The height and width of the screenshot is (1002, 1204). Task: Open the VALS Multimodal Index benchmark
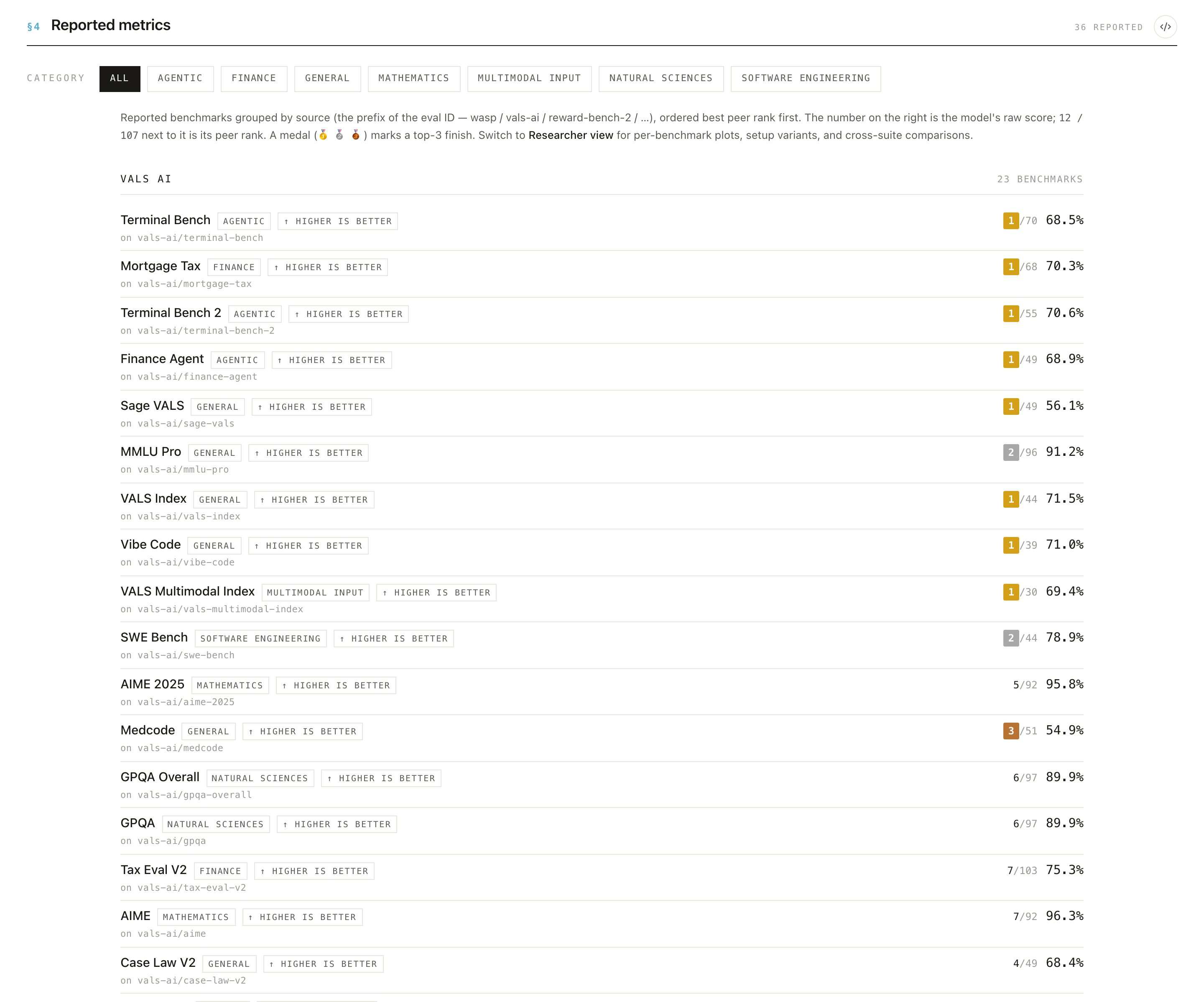point(602,599)
